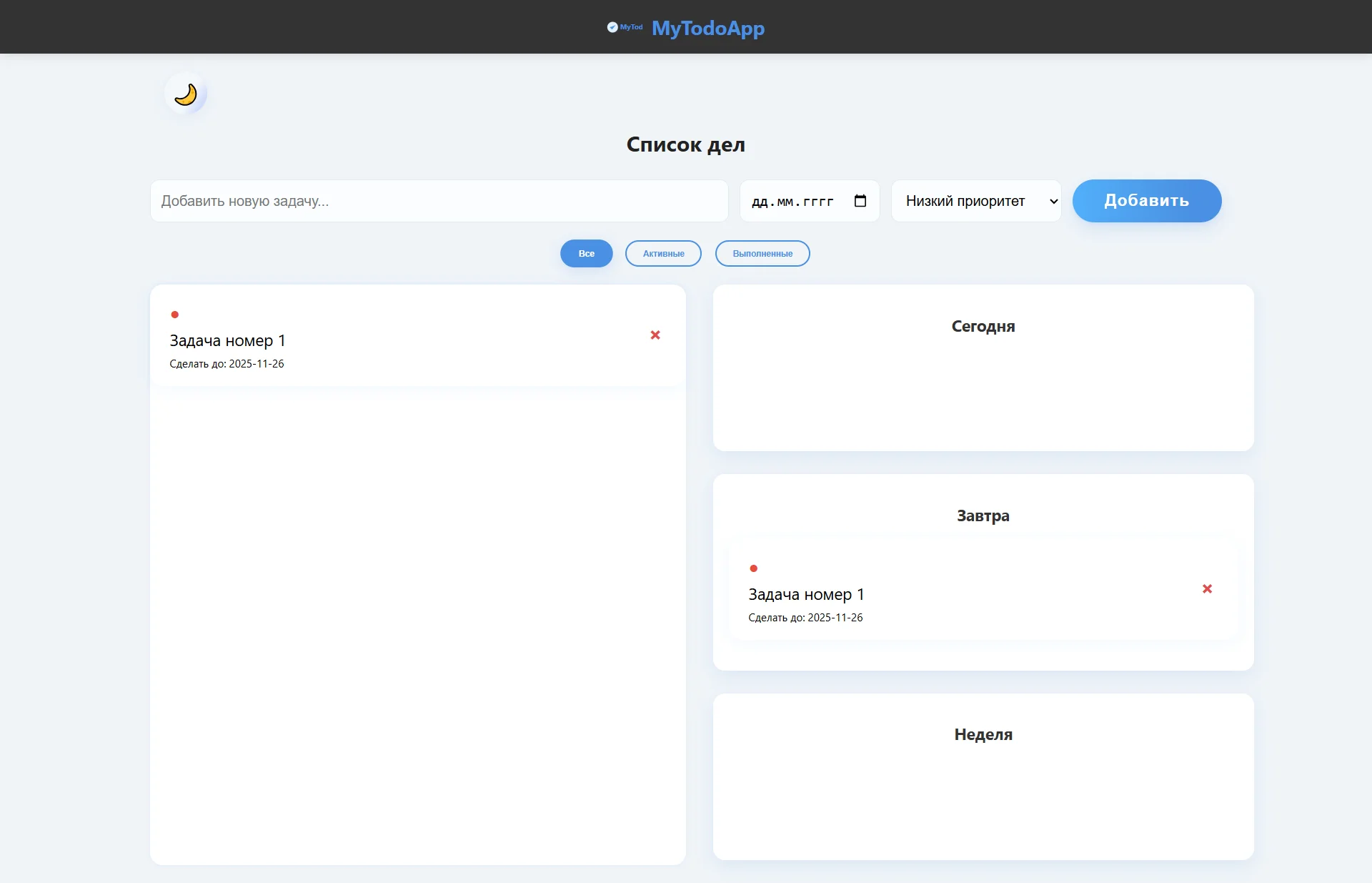Switch to the Активные filter
This screenshot has height=883, width=1372.
[663, 254]
